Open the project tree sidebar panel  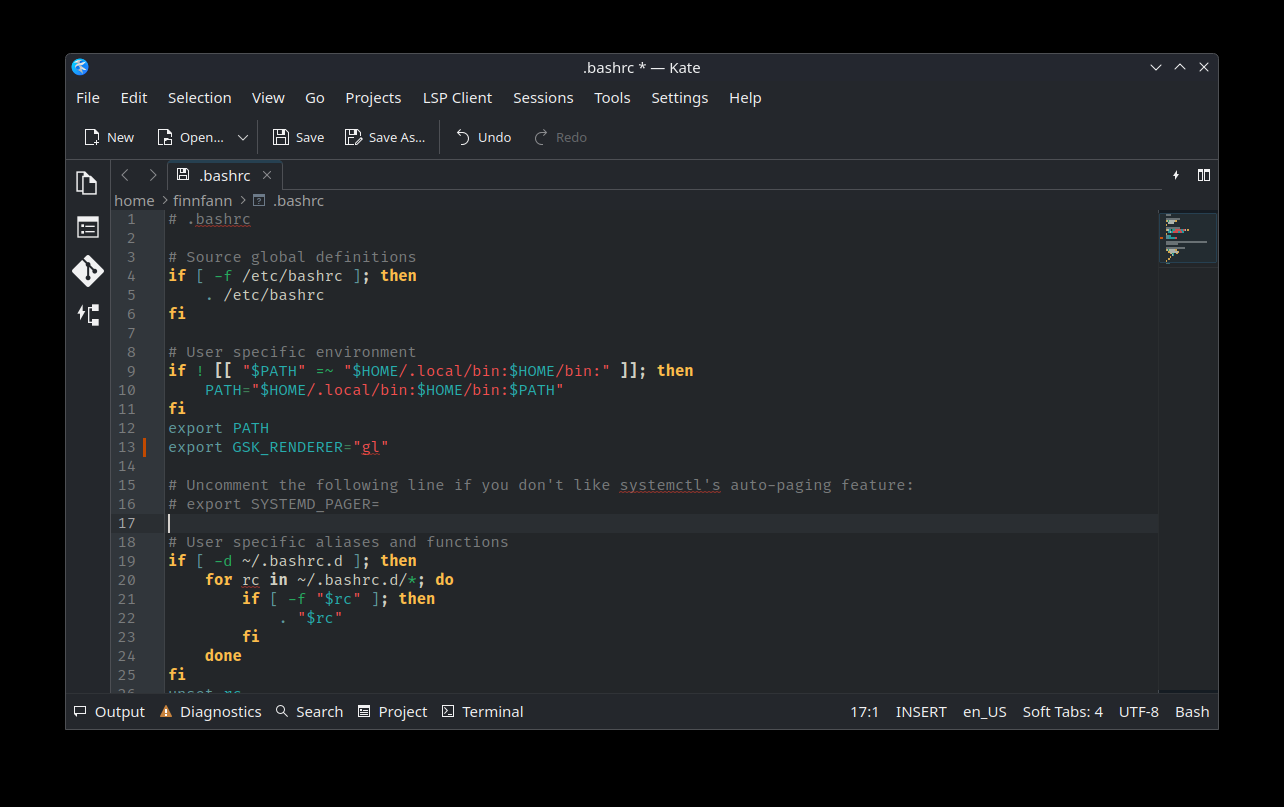coord(88,315)
